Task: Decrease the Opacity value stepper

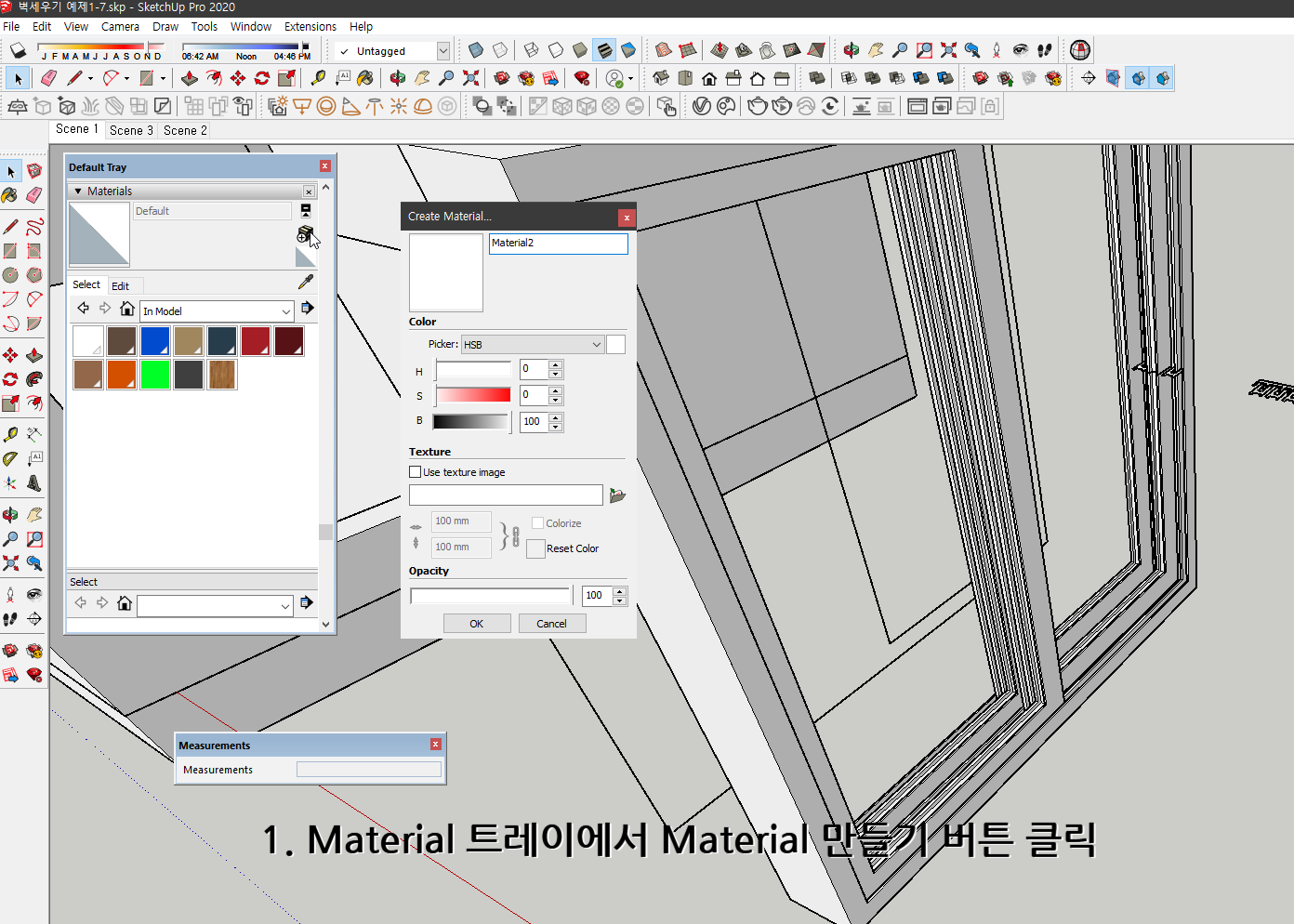Action: tap(620, 601)
